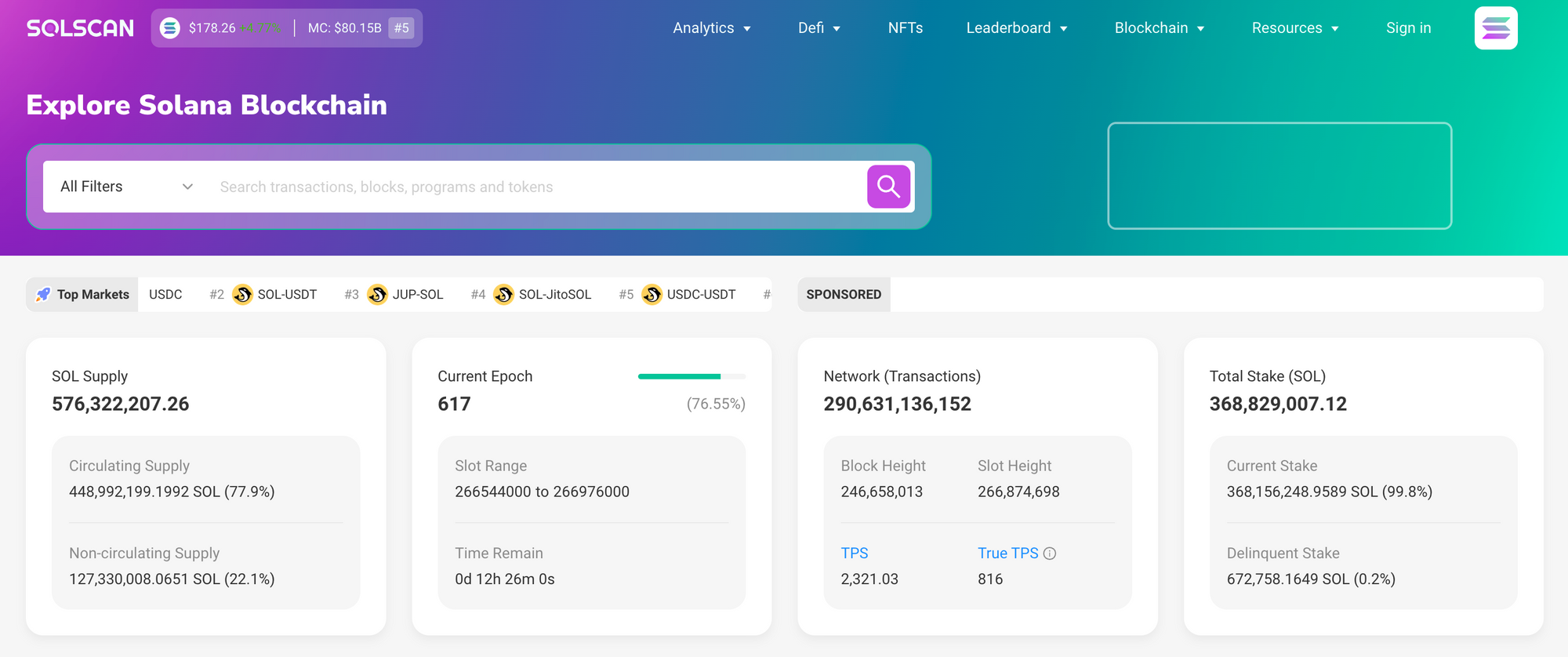Image resolution: width=1568 pixels, height=657 pixels.
Task: Click the Solana network icon button
Action: pos(1495,28)
